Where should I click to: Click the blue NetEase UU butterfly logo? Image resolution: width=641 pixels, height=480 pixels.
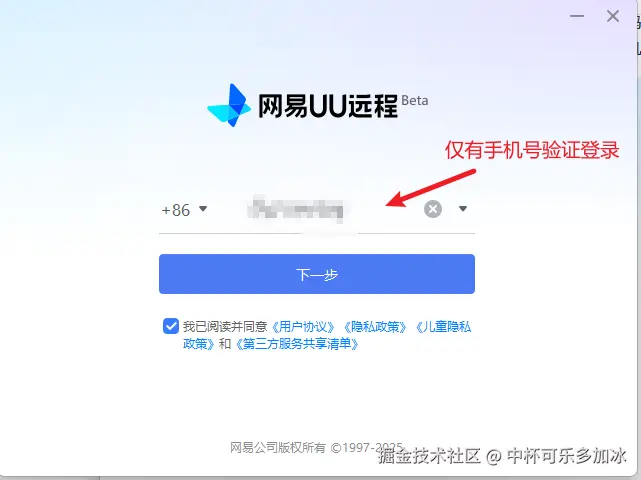[229, 105]
